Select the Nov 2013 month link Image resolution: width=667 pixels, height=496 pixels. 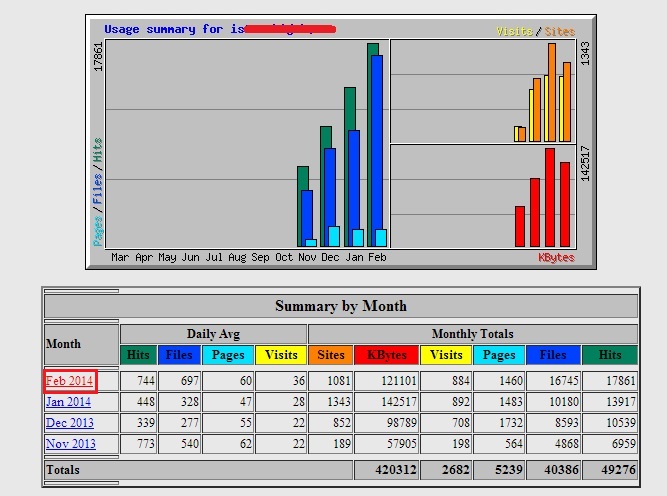(69, 444)
